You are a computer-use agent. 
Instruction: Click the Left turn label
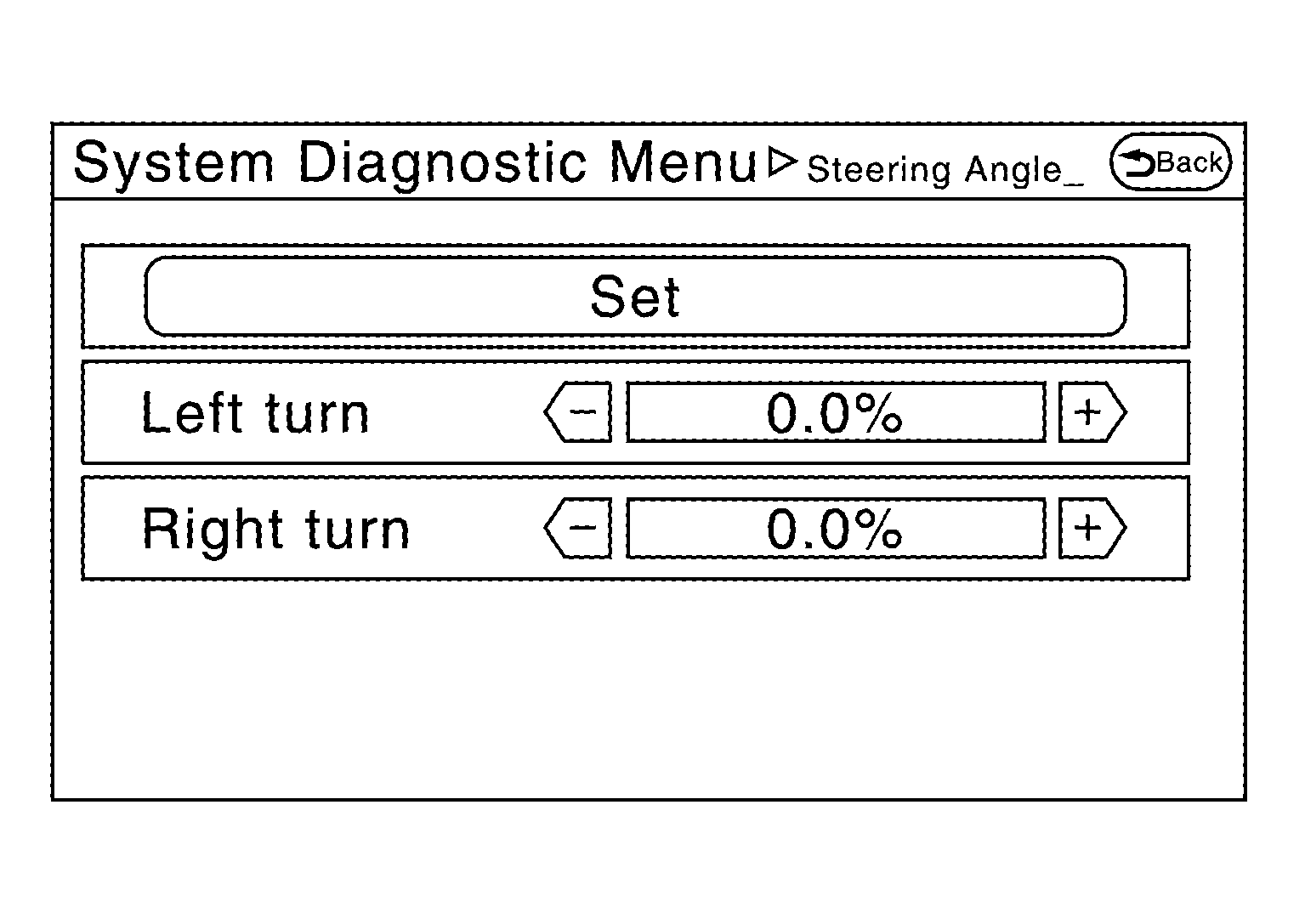point(255,414)
